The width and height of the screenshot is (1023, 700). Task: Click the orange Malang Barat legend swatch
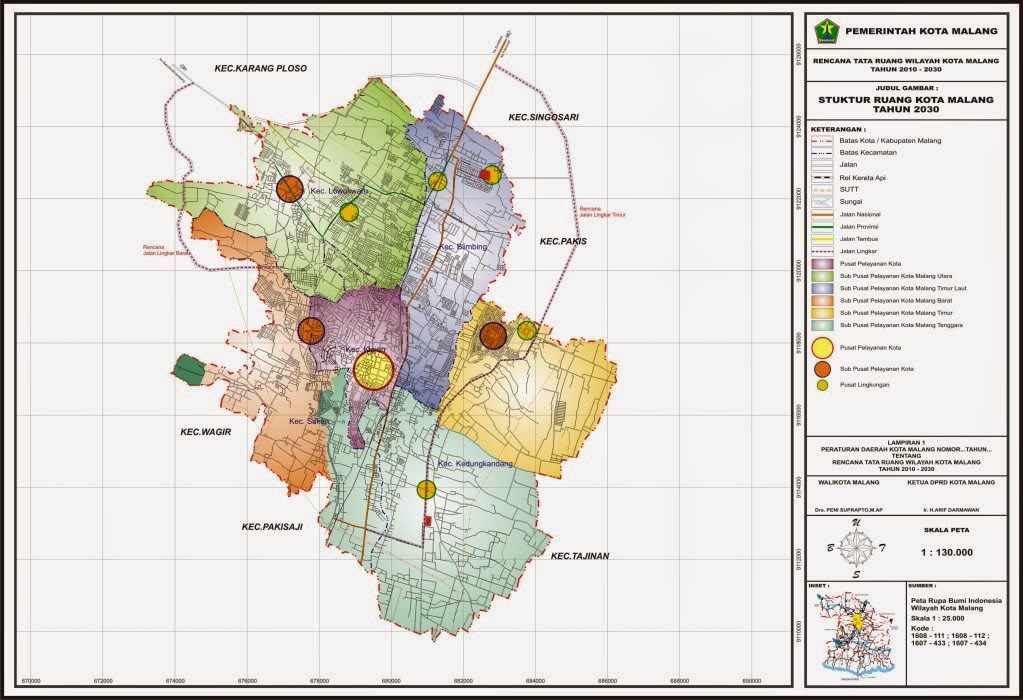(822, 301)
